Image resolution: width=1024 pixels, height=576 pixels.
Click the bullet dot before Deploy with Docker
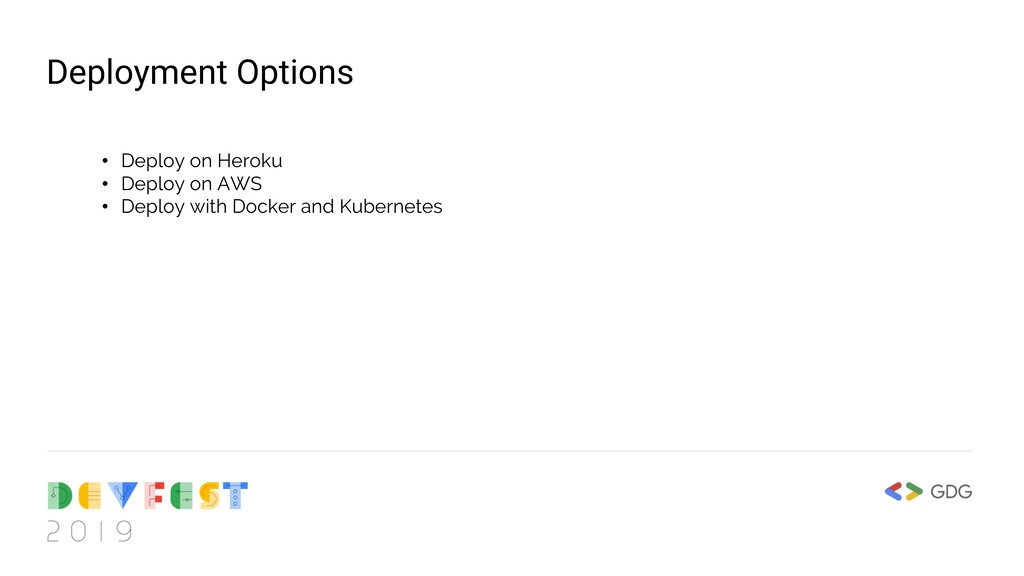[x=105, y=206]
